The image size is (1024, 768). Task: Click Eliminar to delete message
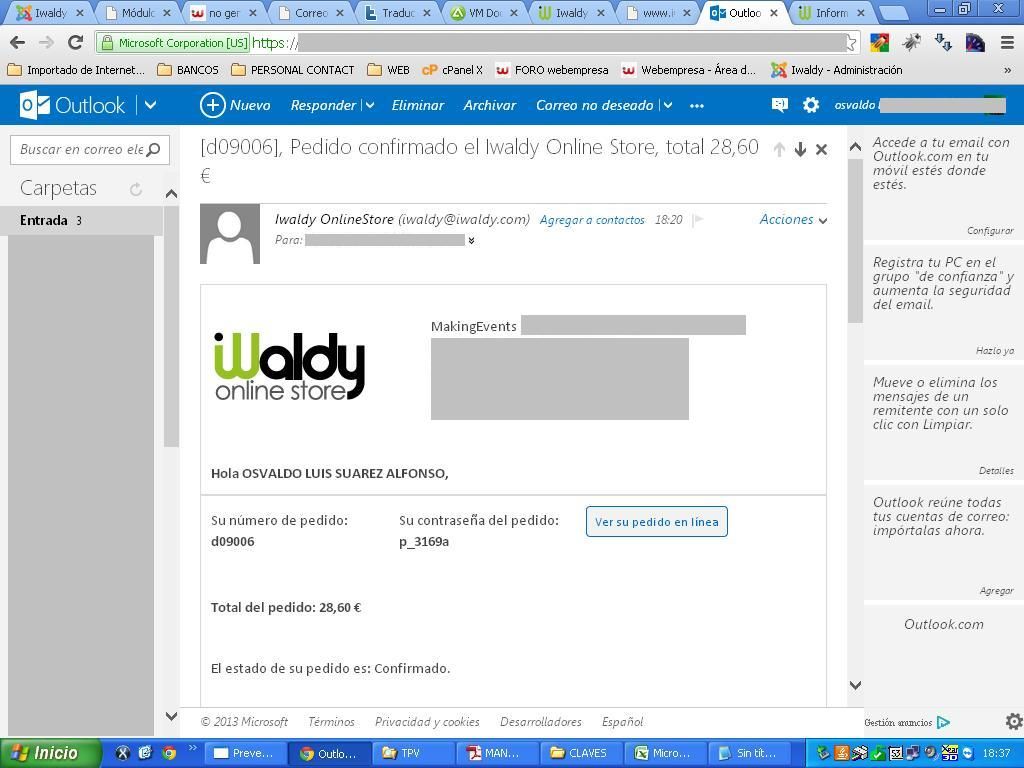(417, 105)
